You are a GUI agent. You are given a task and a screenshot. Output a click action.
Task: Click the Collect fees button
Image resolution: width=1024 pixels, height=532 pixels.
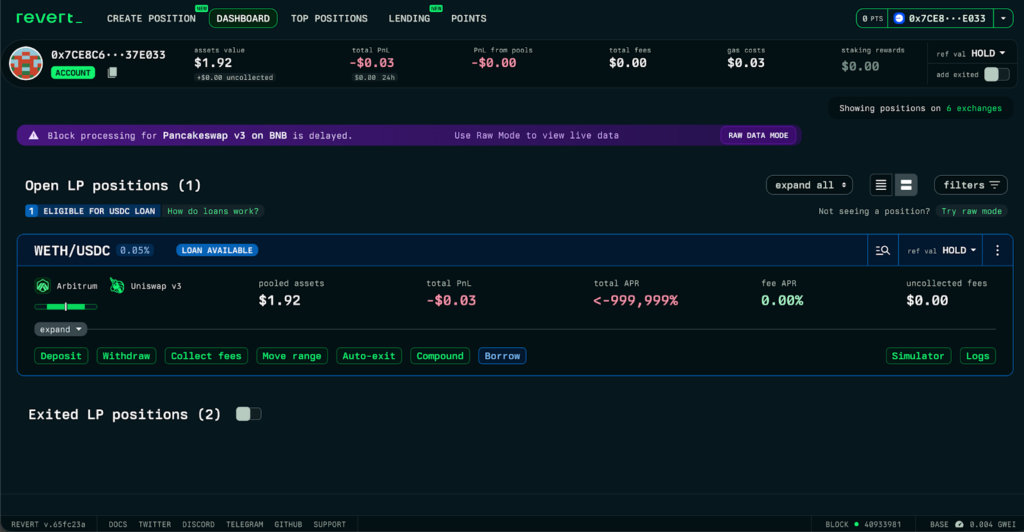[206, 356]
